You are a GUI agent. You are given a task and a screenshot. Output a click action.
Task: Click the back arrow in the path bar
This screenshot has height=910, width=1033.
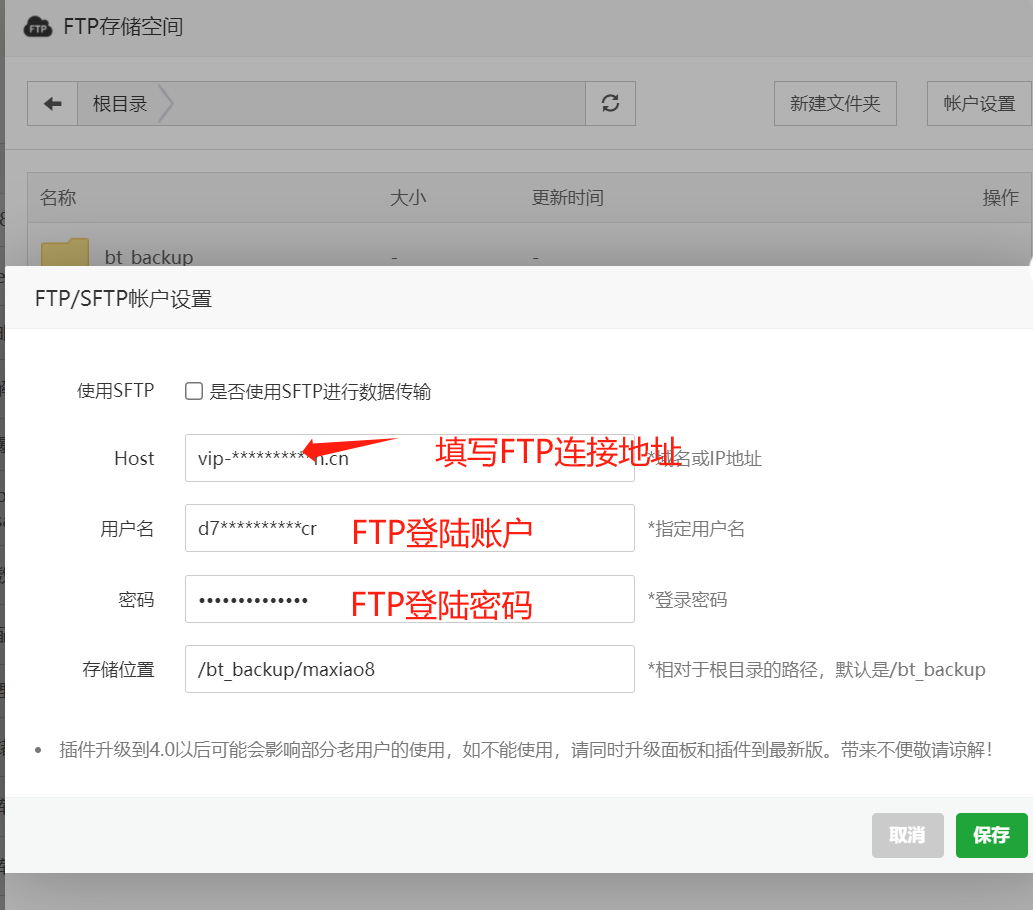coord(53,103)
